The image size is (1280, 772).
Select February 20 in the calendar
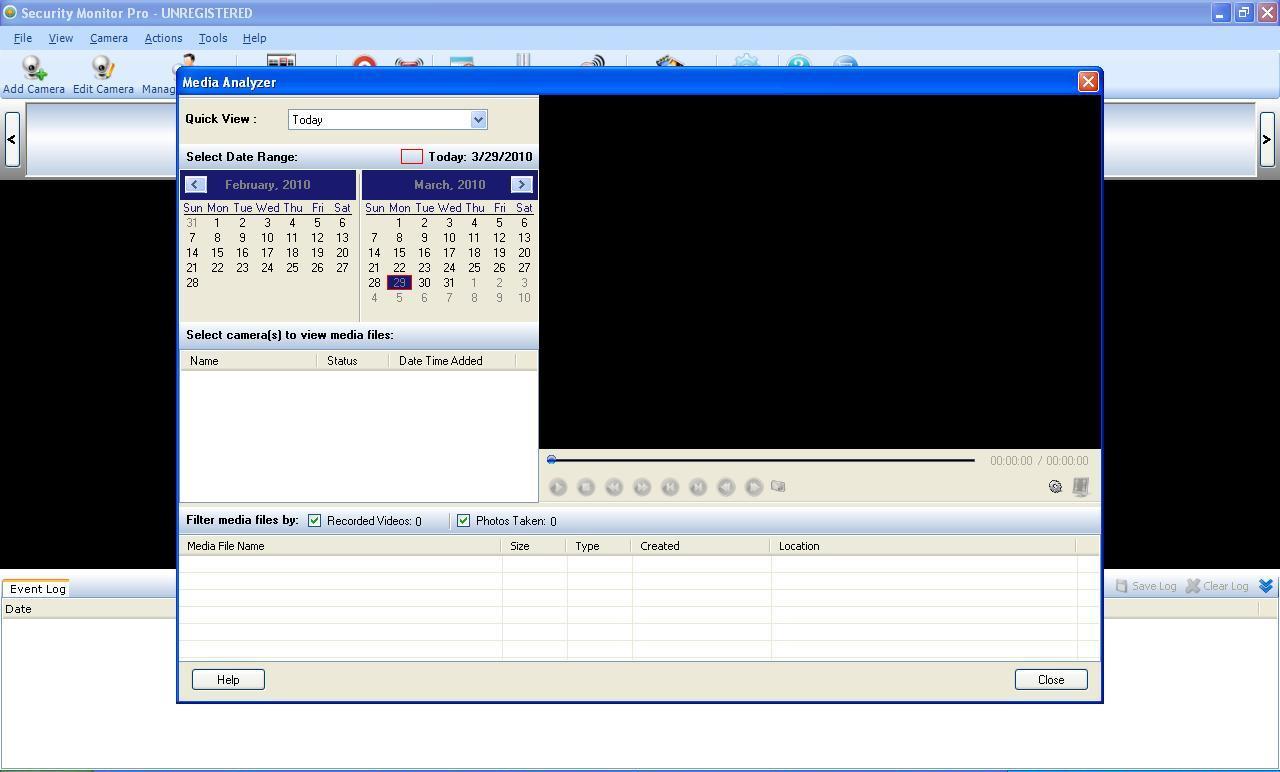tap(342, 253)
